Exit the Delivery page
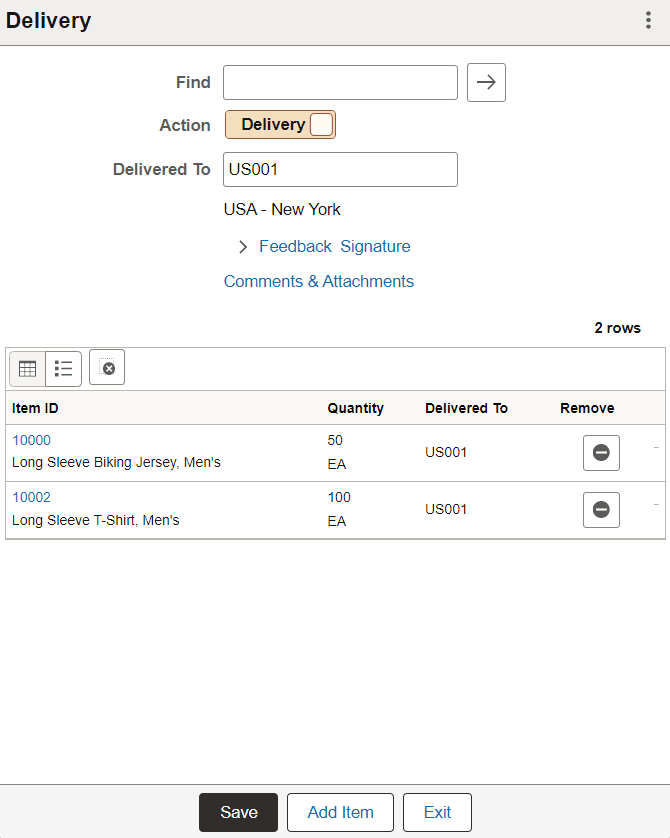Image resolution: width=670 pixels, height=838 pixels. [437, 813]
